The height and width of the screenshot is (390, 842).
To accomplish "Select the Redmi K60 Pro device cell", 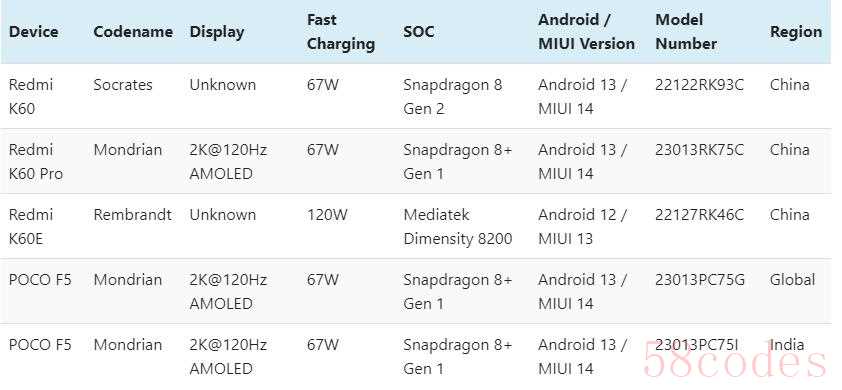I will click(x=35, y=162).
